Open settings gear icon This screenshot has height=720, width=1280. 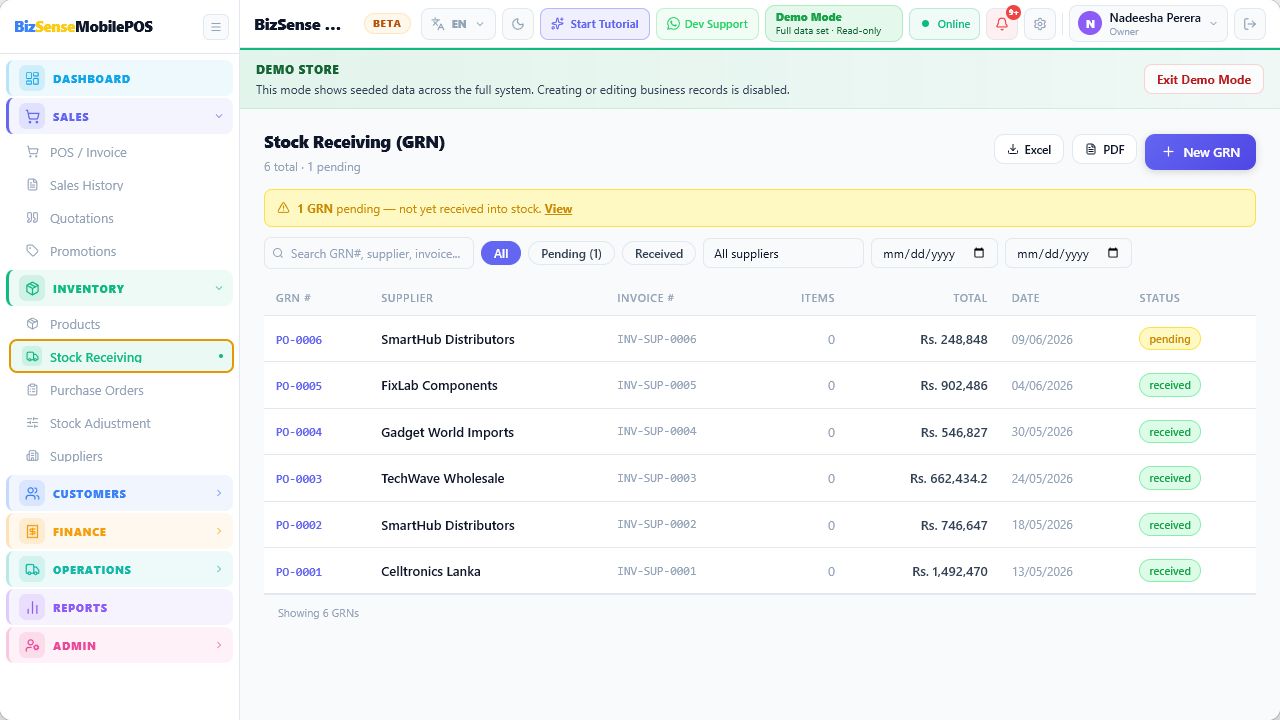click(x=1040, y=24)
